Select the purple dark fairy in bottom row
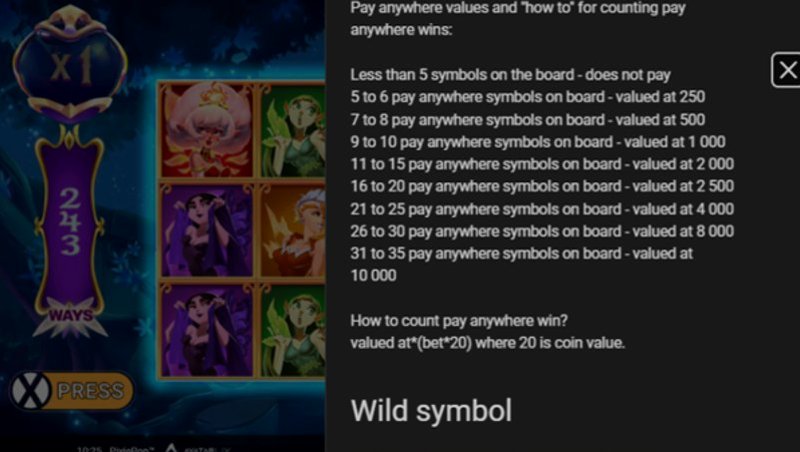The image size is (800, 452). tap(207, 331)
